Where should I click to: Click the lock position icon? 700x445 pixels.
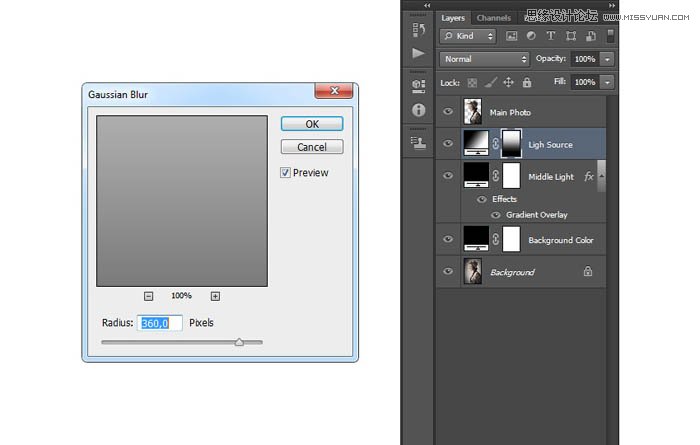click(x=508, y=82)
